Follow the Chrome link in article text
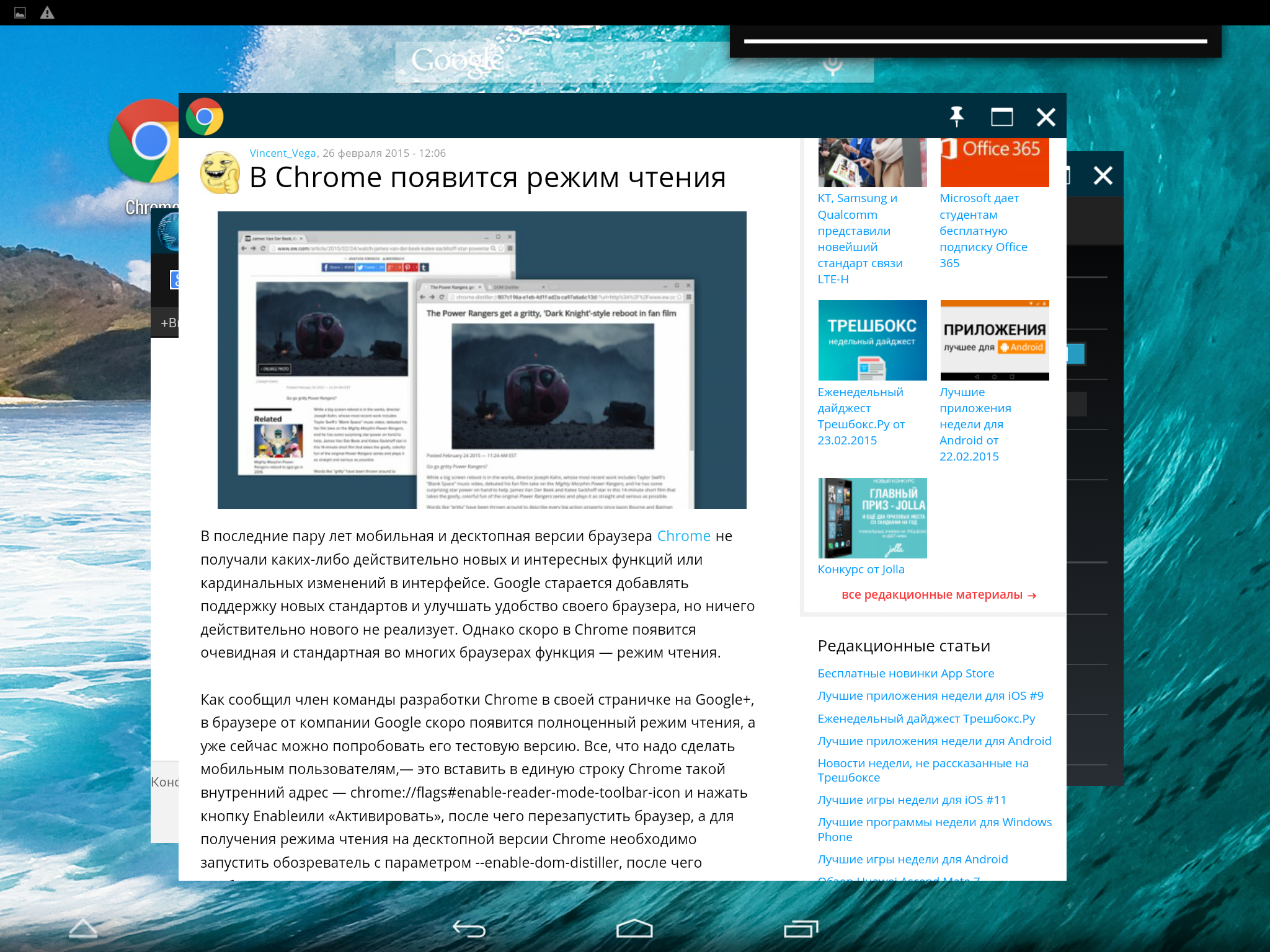Screen dimensions: 1270x952 click(683, 536)
